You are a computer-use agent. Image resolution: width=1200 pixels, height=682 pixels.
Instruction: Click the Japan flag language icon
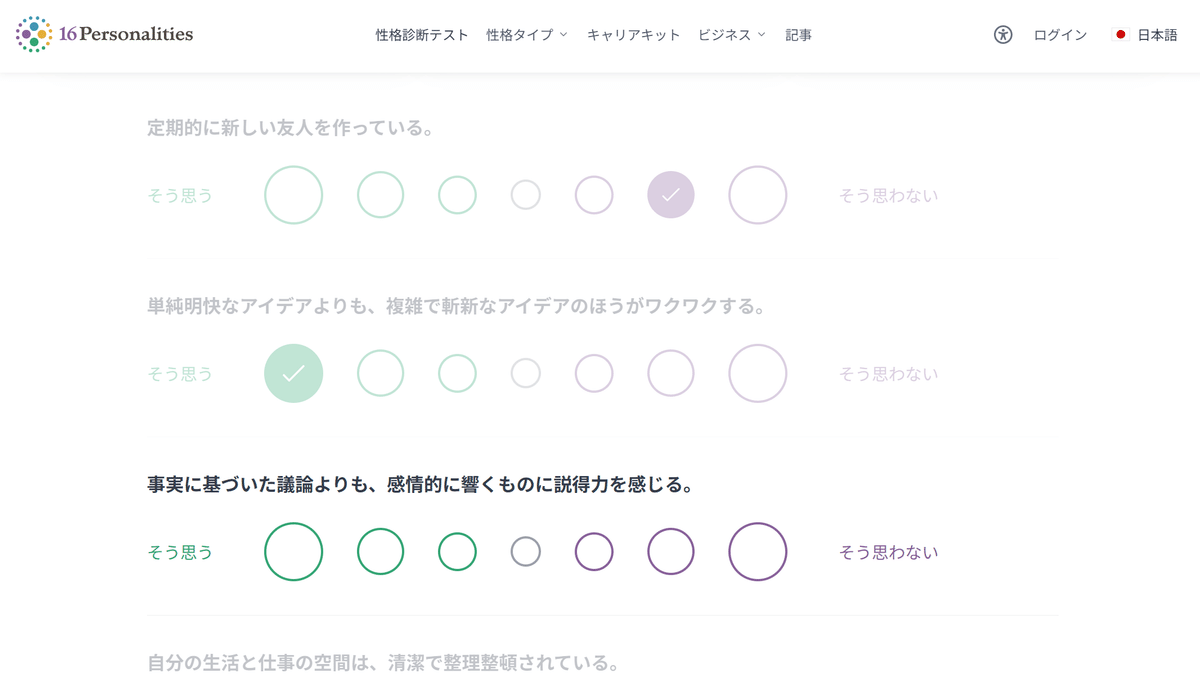(x=1120, y=35)
